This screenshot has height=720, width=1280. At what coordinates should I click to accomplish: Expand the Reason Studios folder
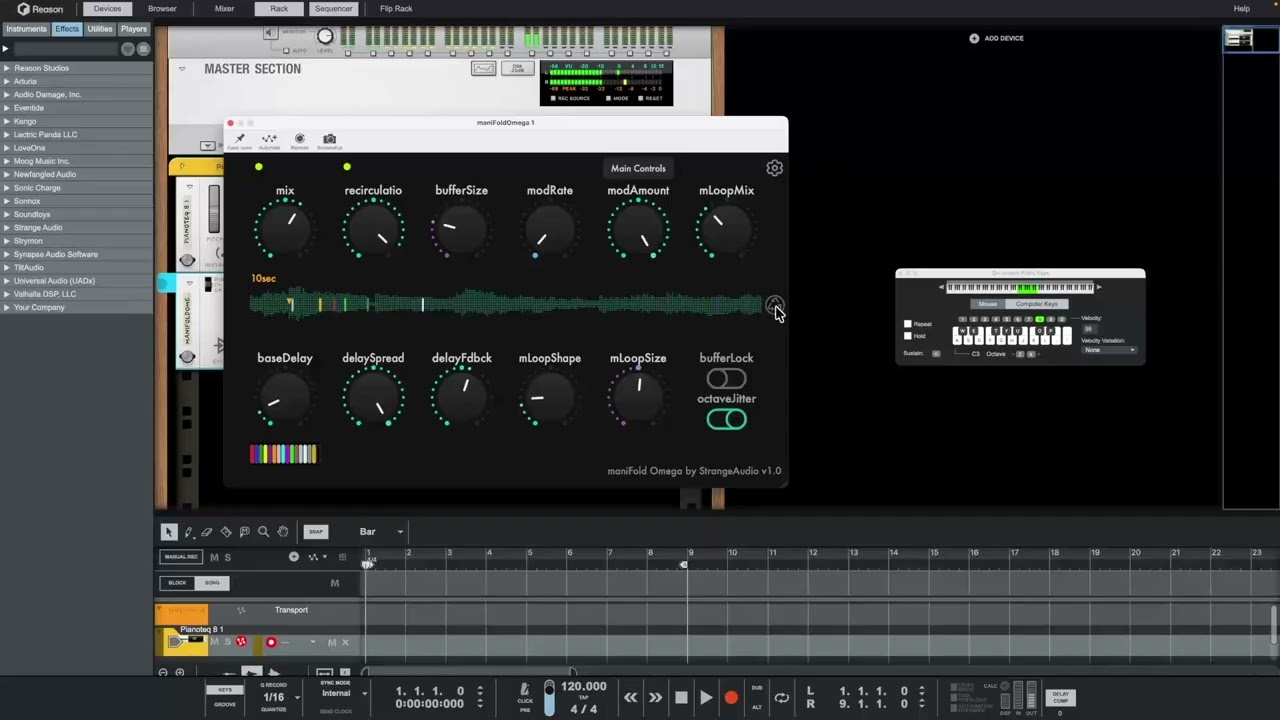tap(6, 68)
